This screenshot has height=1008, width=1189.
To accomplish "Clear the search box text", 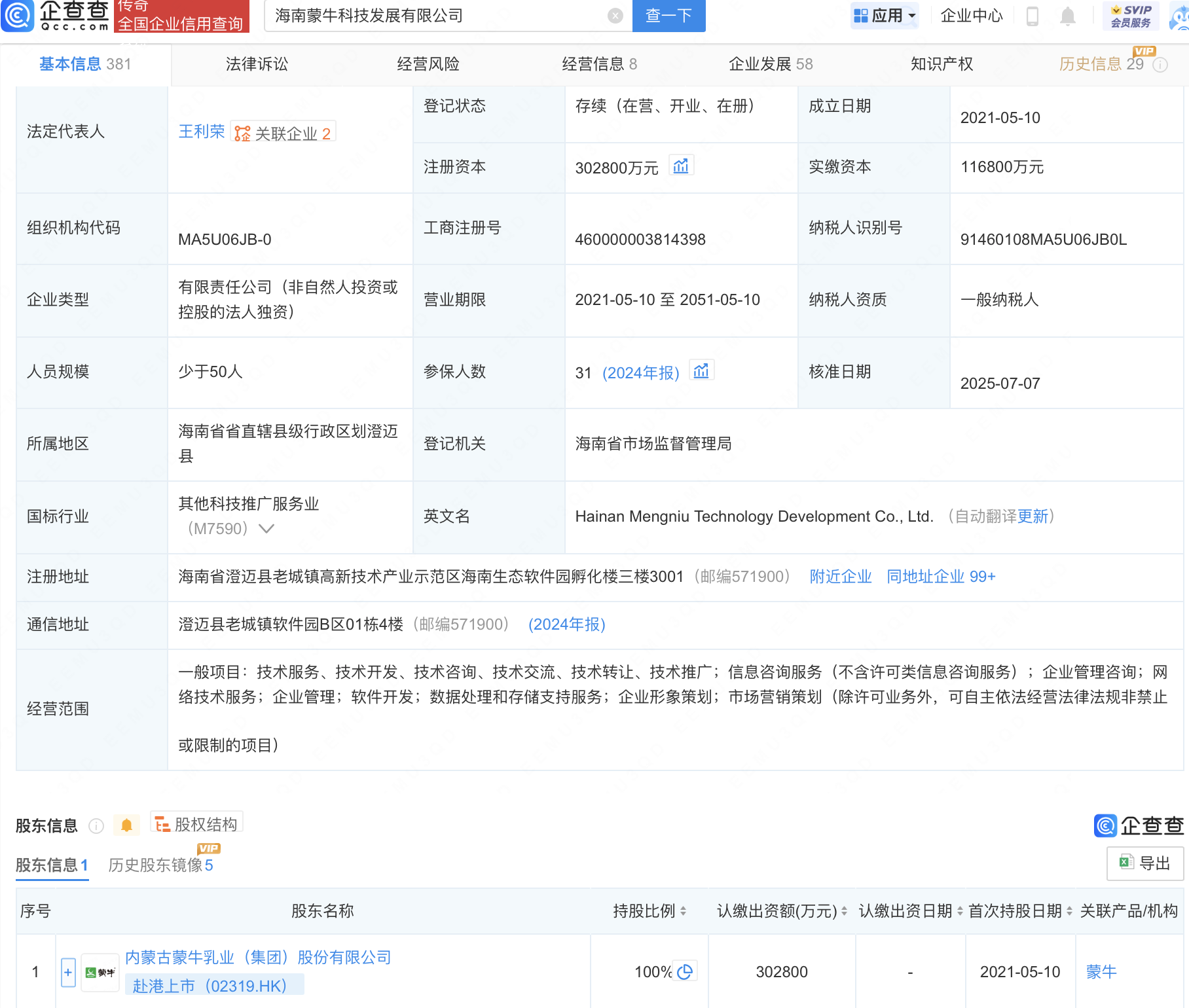I will click(x=615, y=16).
